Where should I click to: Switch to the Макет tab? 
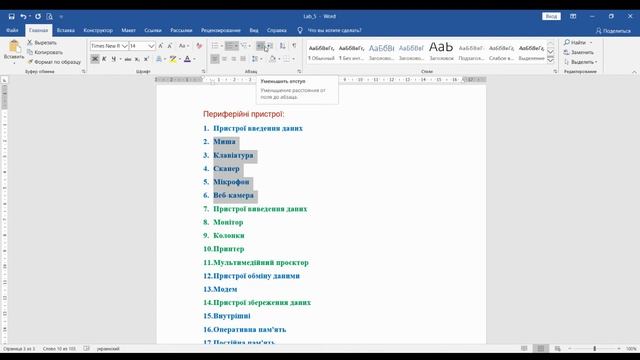[x=128, y=30]
